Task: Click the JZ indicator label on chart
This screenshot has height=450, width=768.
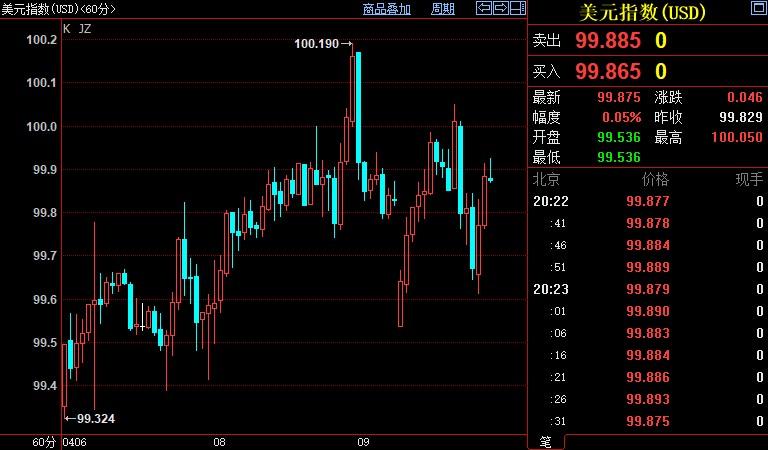Action: 83,28
